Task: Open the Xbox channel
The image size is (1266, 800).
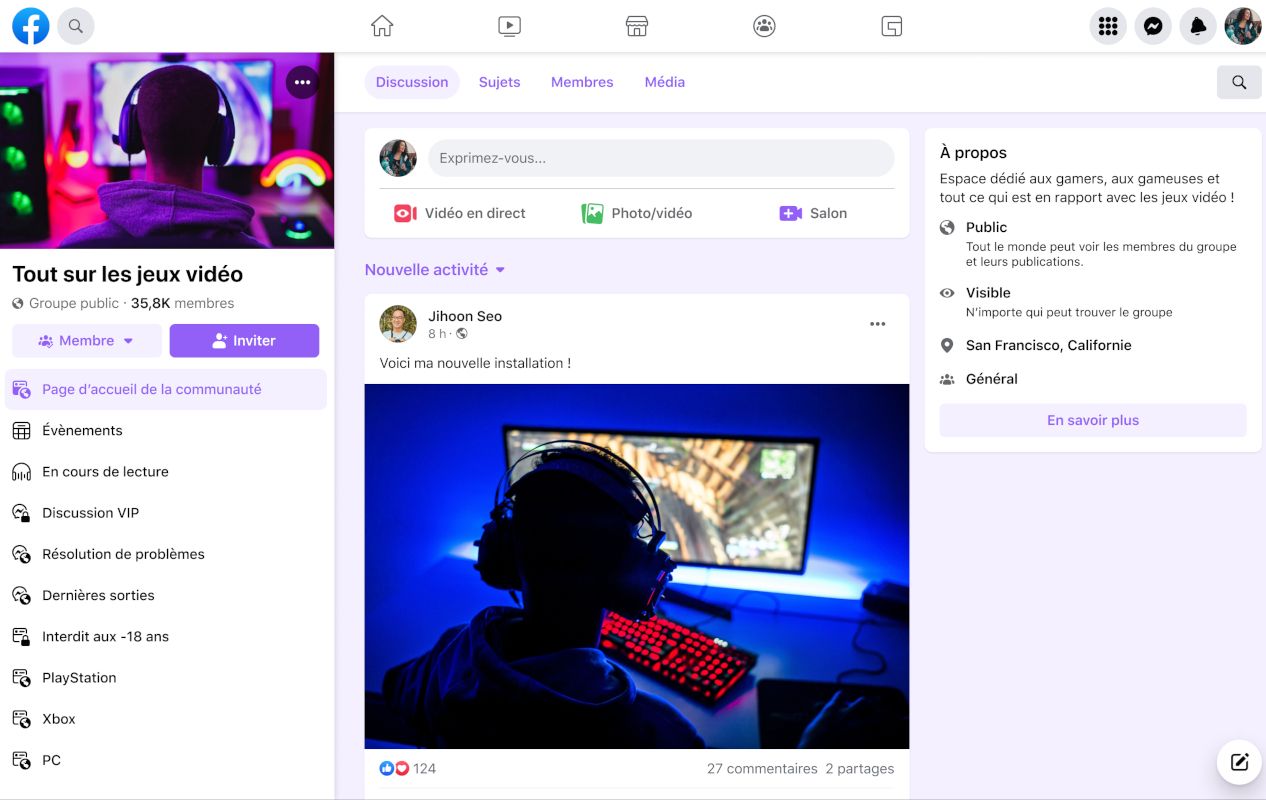Action: pos(166,718)
